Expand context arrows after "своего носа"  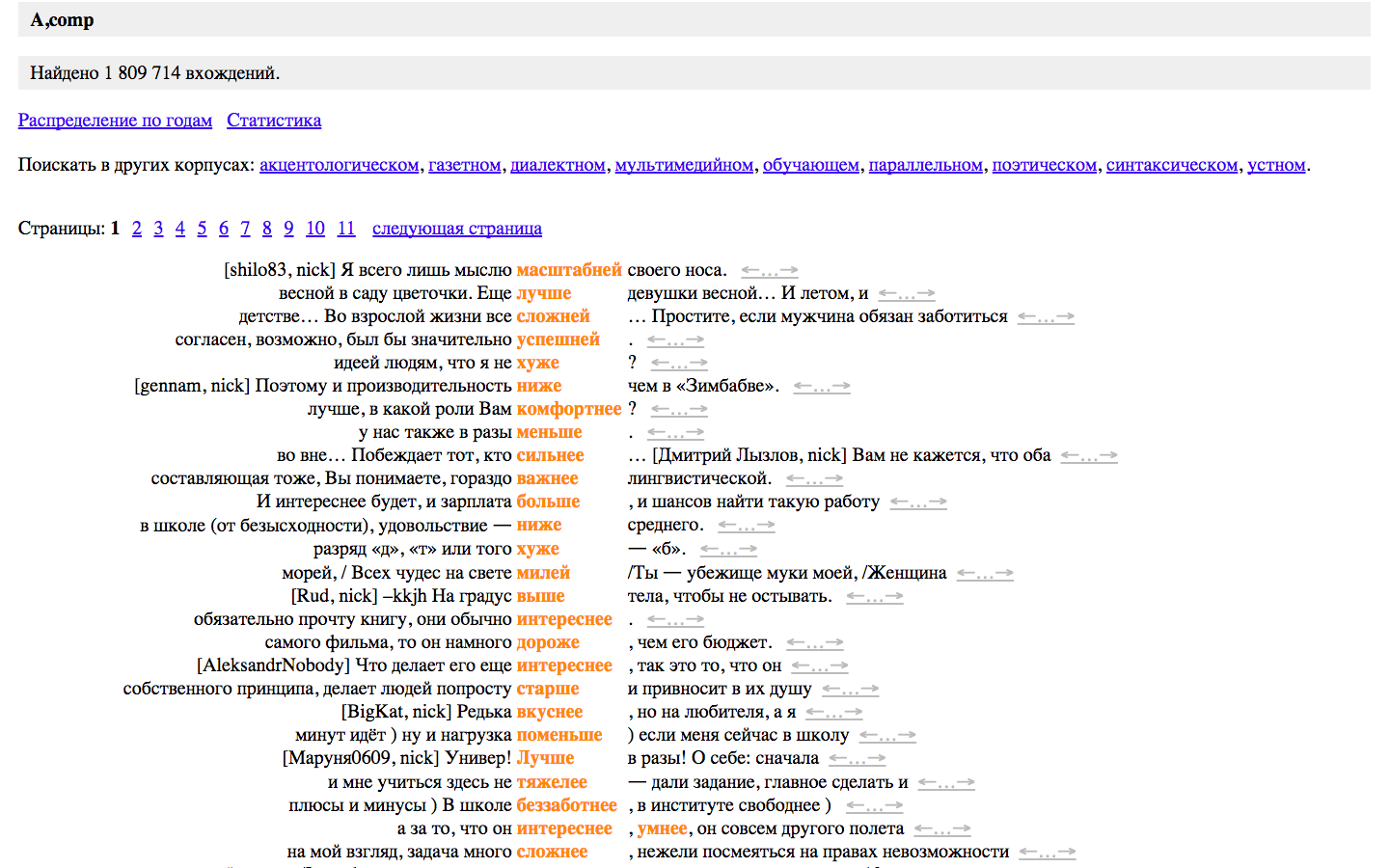coord(769,271)
